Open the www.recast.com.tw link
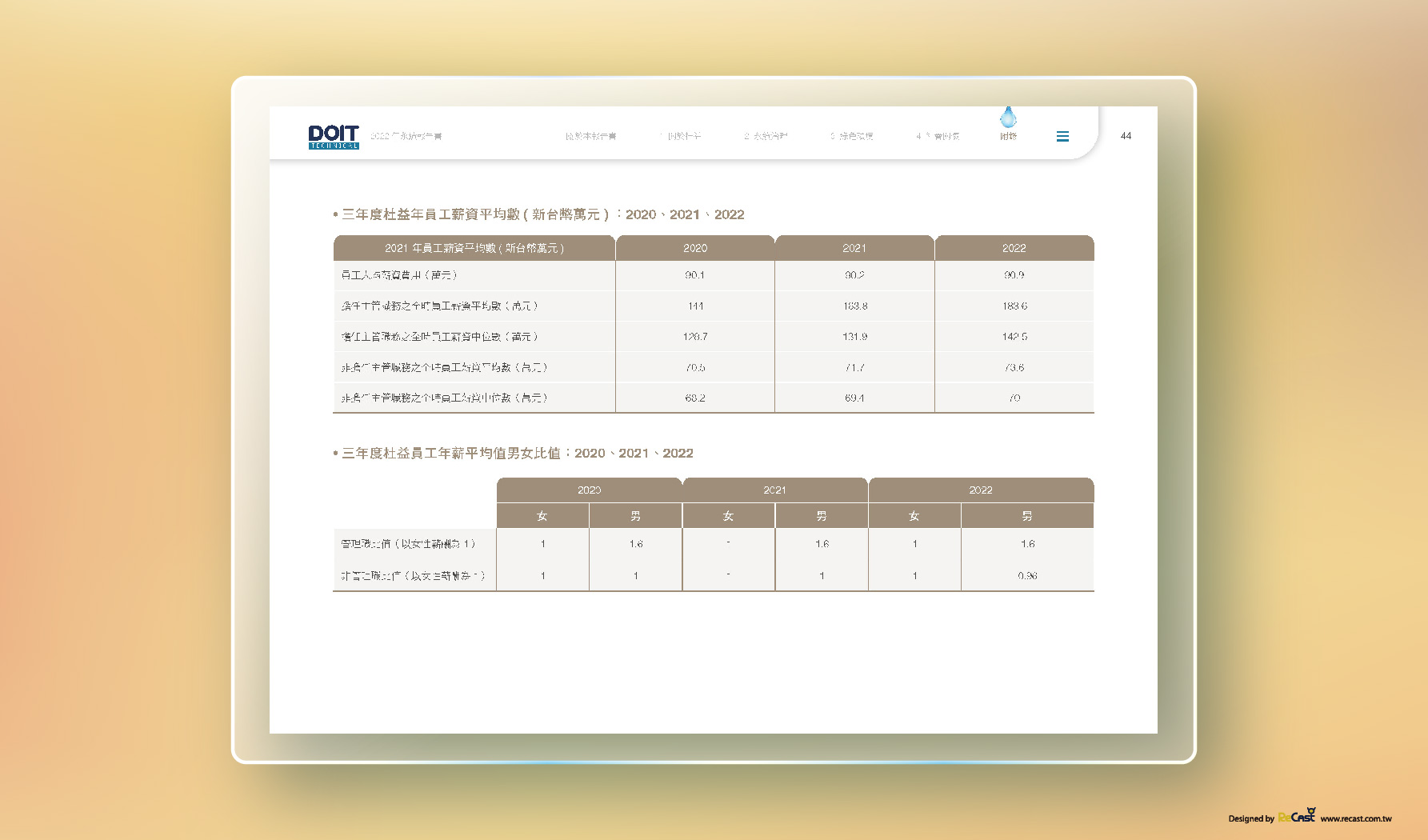 tap(1356, 818)
